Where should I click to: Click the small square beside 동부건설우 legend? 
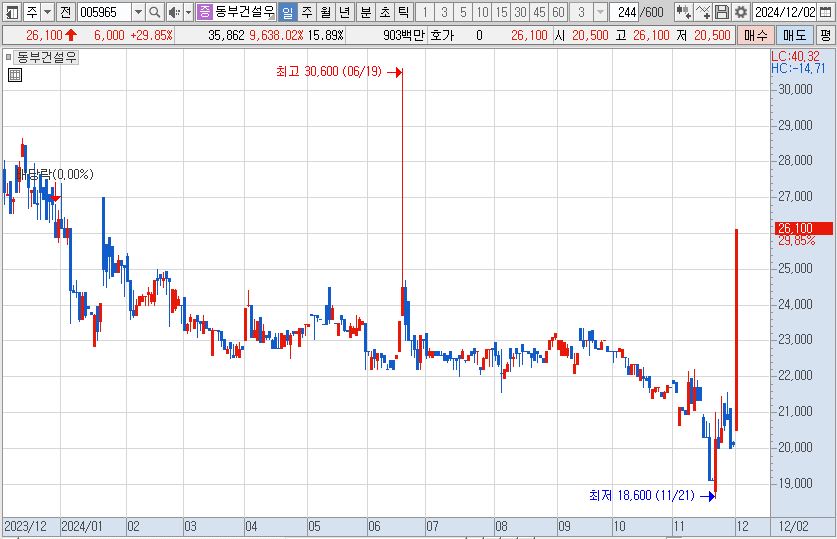[x=7, y=57]
